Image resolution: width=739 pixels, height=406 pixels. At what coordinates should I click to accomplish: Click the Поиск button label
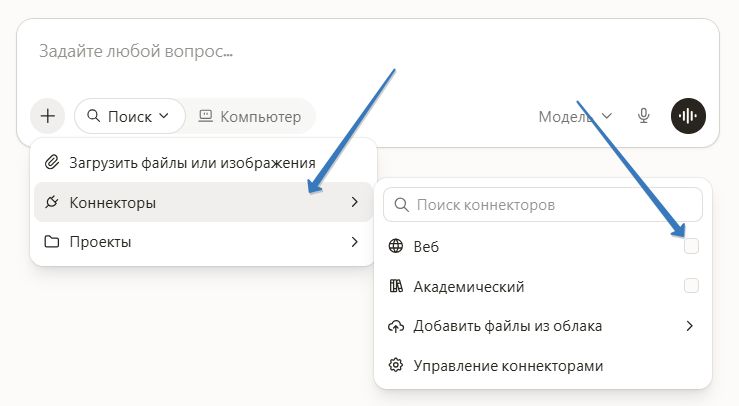[130, 116]
